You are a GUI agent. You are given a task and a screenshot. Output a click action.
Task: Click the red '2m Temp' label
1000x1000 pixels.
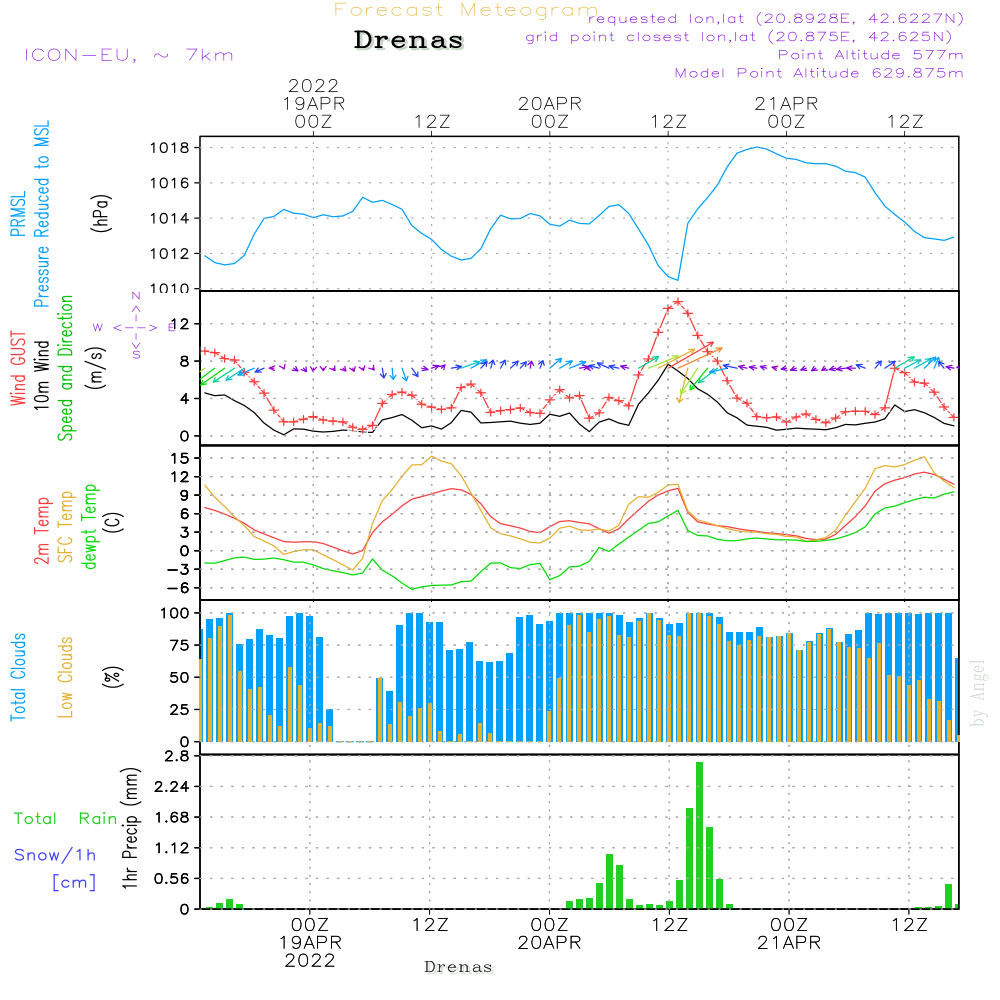41,531
